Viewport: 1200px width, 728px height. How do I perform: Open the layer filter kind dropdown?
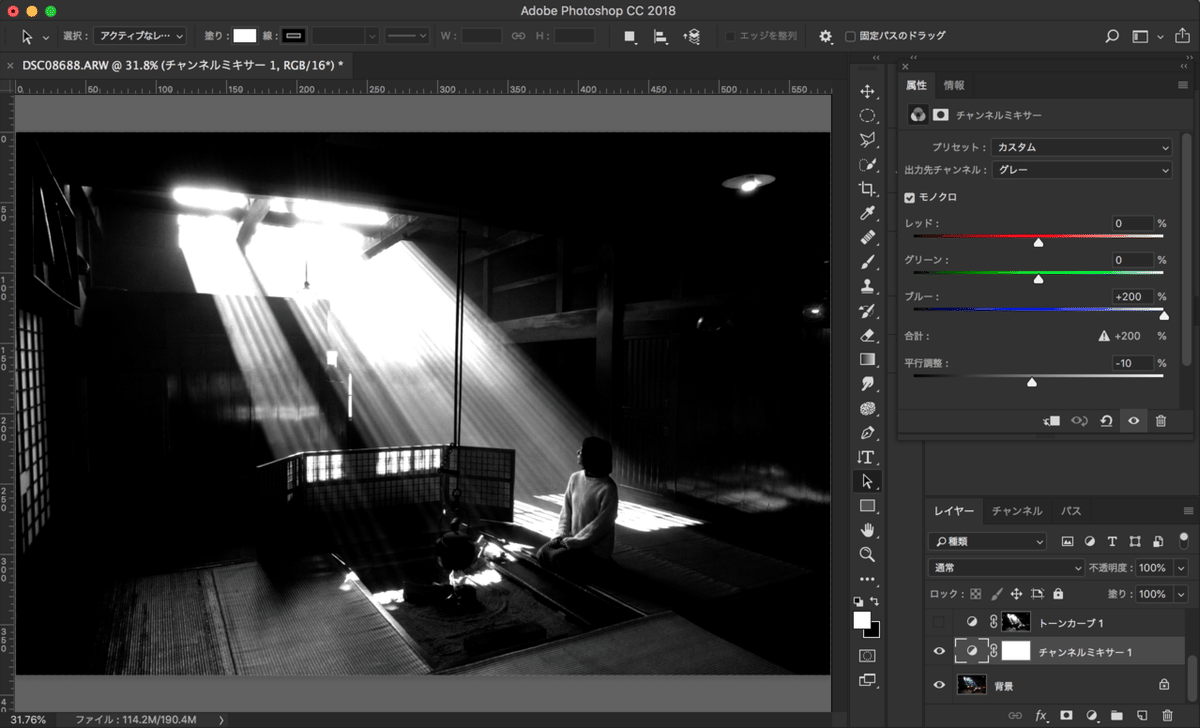point(987,541)
